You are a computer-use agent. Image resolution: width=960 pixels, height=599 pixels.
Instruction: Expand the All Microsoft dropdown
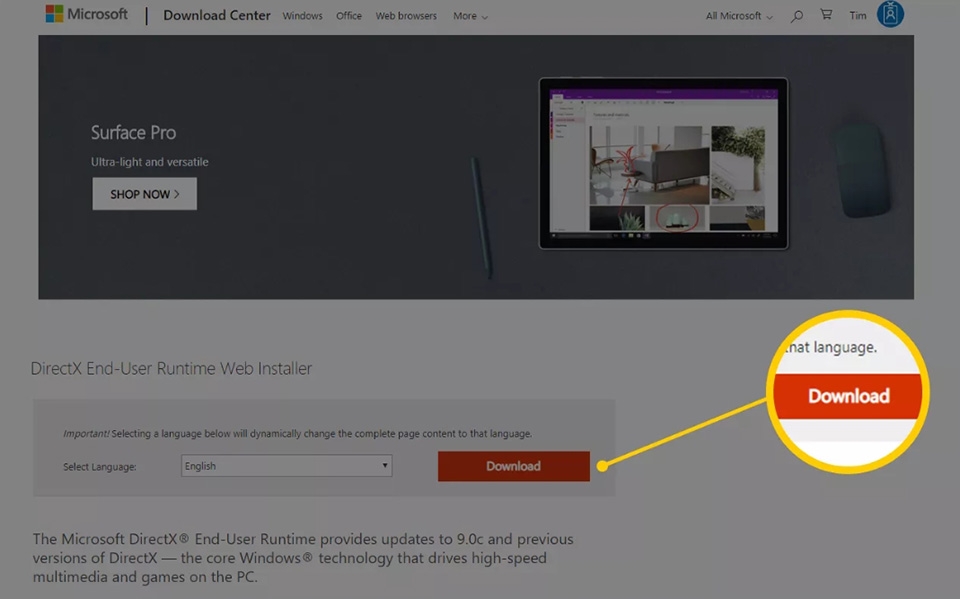click(739, 16)
